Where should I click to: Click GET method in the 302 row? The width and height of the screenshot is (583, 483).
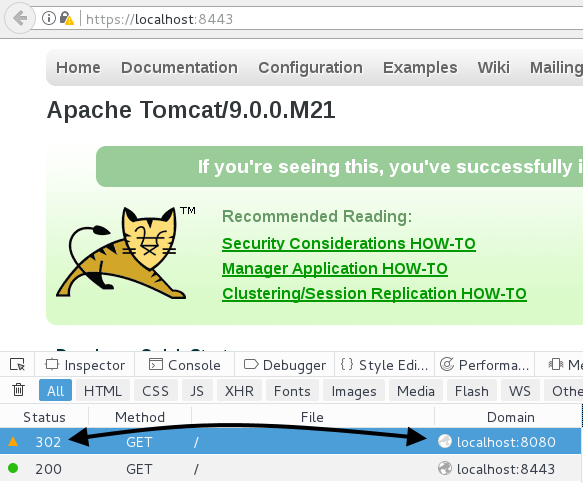pyautogui.click(x=139, y=442)
